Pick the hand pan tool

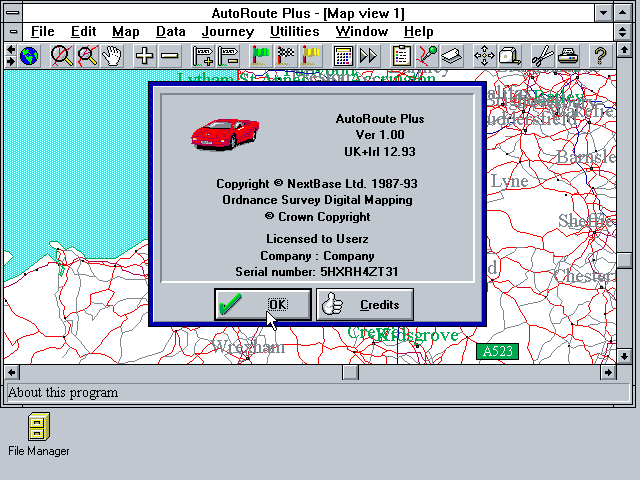[x=112, y=56]
